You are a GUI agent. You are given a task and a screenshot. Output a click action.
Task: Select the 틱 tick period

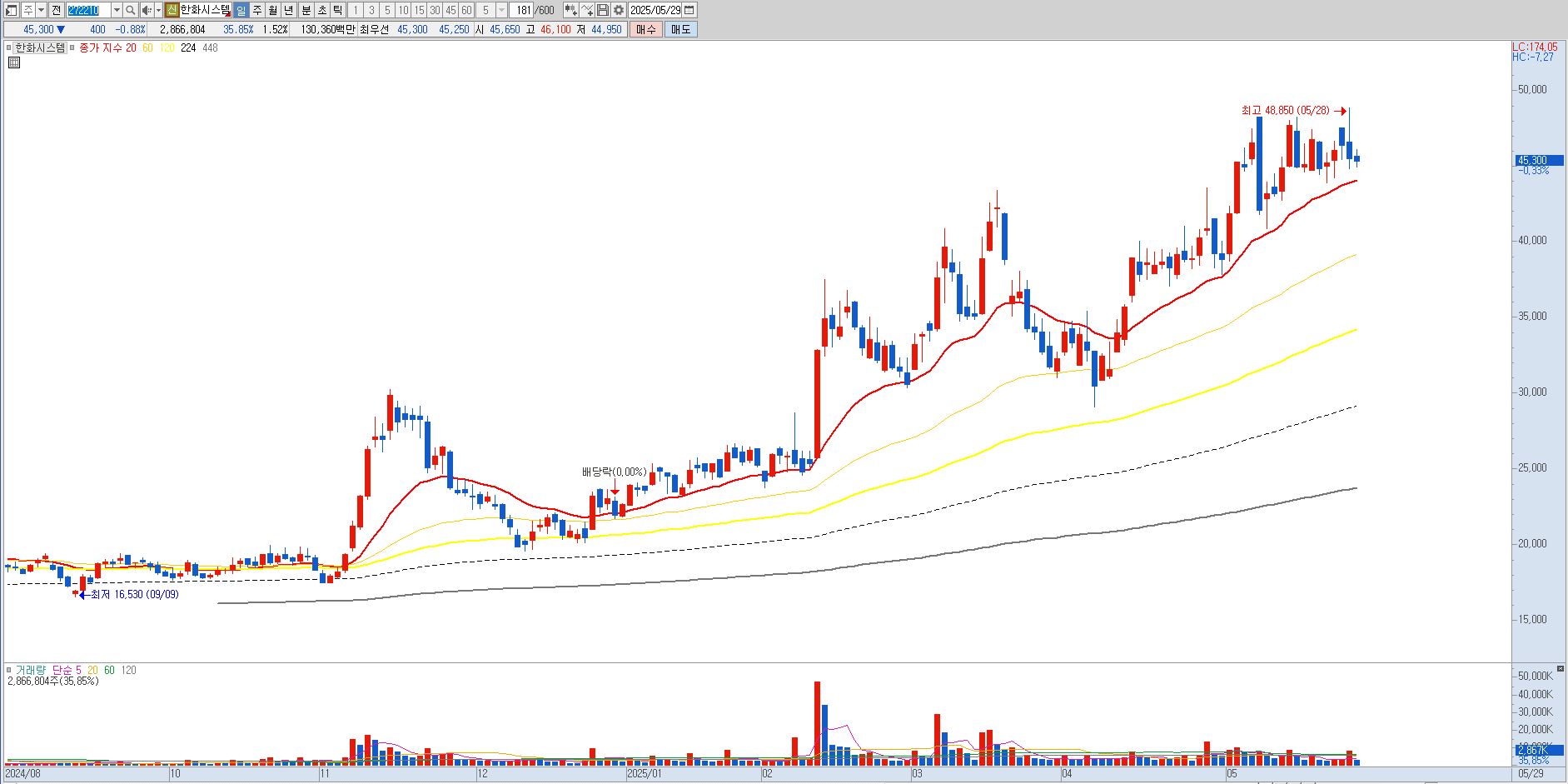pyautogui.click(x=337, y=10)
